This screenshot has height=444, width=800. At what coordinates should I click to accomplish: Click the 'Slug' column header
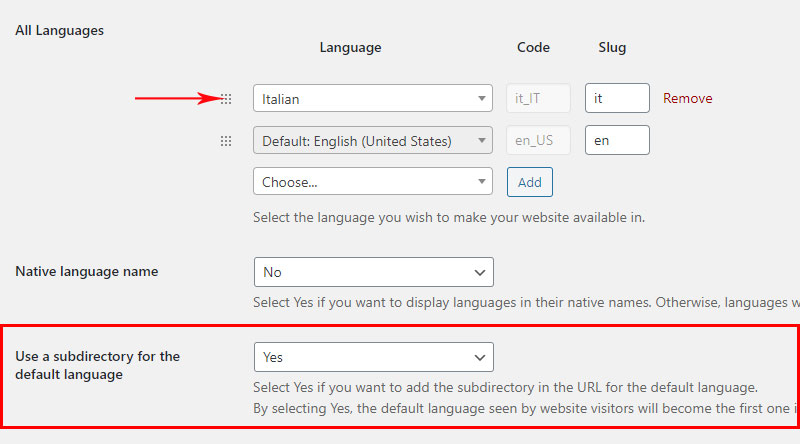pyautogui.click(x=612, y=47)
